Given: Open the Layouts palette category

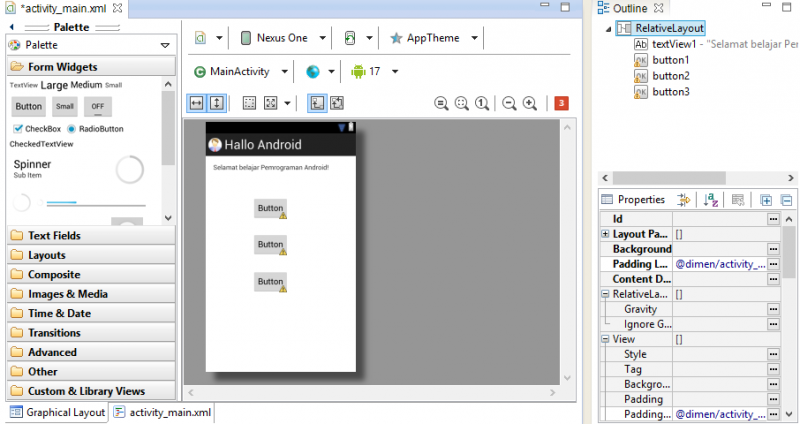Looking at the screenshot, I should (x=91, y=255).
